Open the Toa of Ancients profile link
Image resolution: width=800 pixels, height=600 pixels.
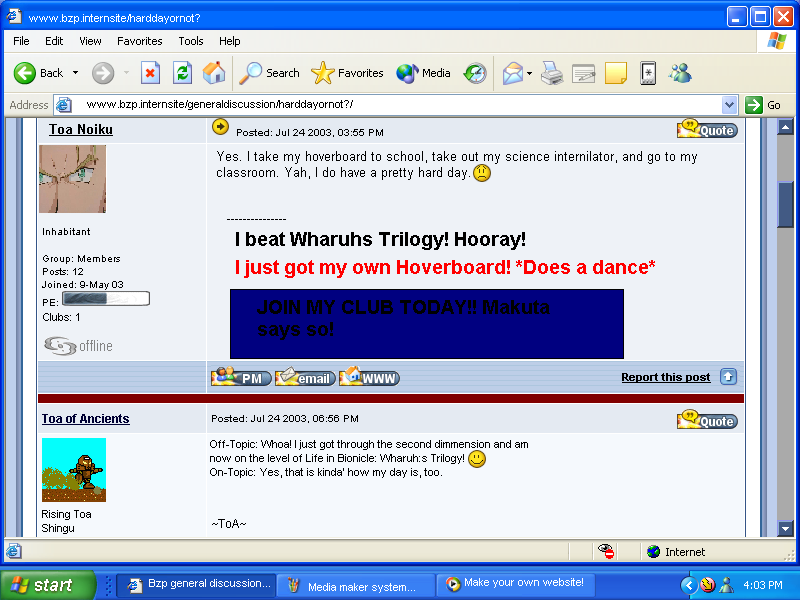pyautogui.click(x=85, y=419)
